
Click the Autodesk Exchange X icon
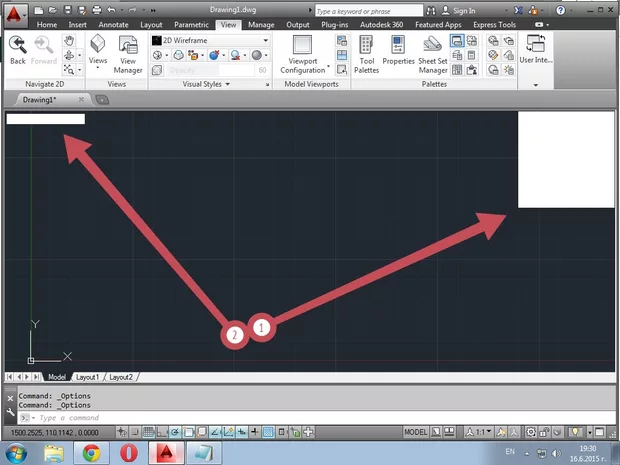(518, 11)
